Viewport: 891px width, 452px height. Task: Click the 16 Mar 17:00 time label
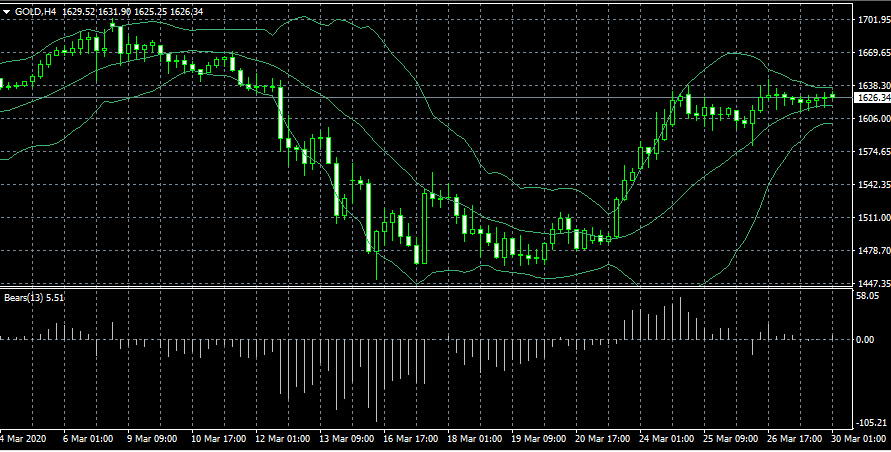(x=411, y=439)
